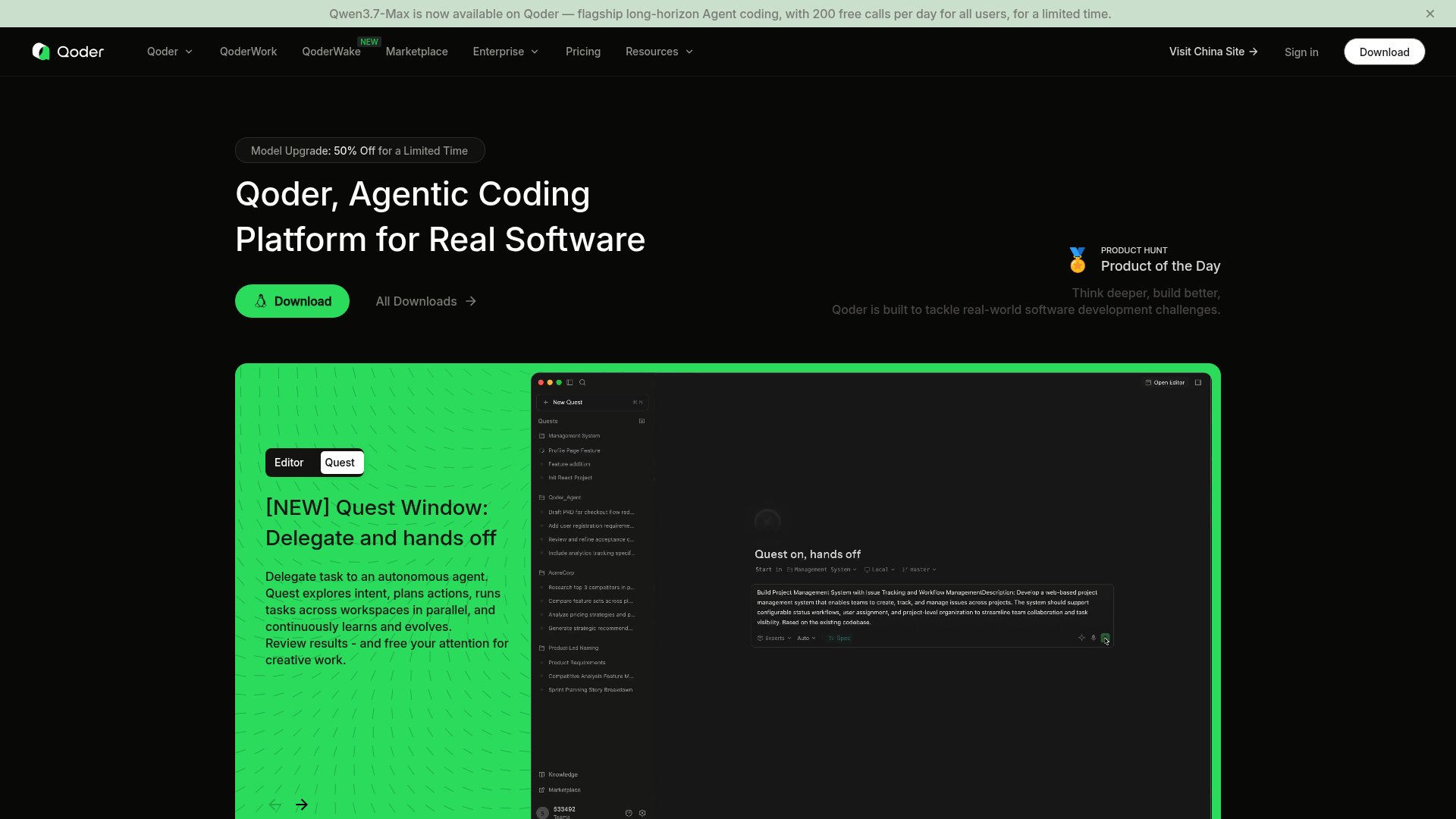Expand the Enterprise dropdown menu

(x=506, y=52)
